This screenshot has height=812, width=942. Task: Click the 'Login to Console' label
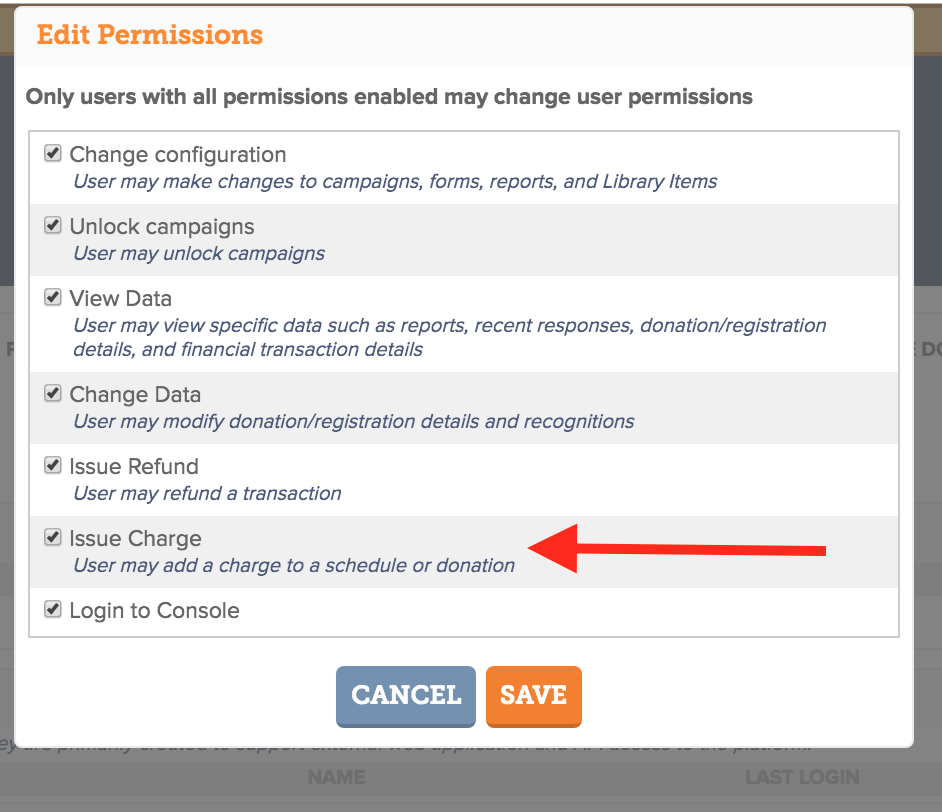coord(154,611)
